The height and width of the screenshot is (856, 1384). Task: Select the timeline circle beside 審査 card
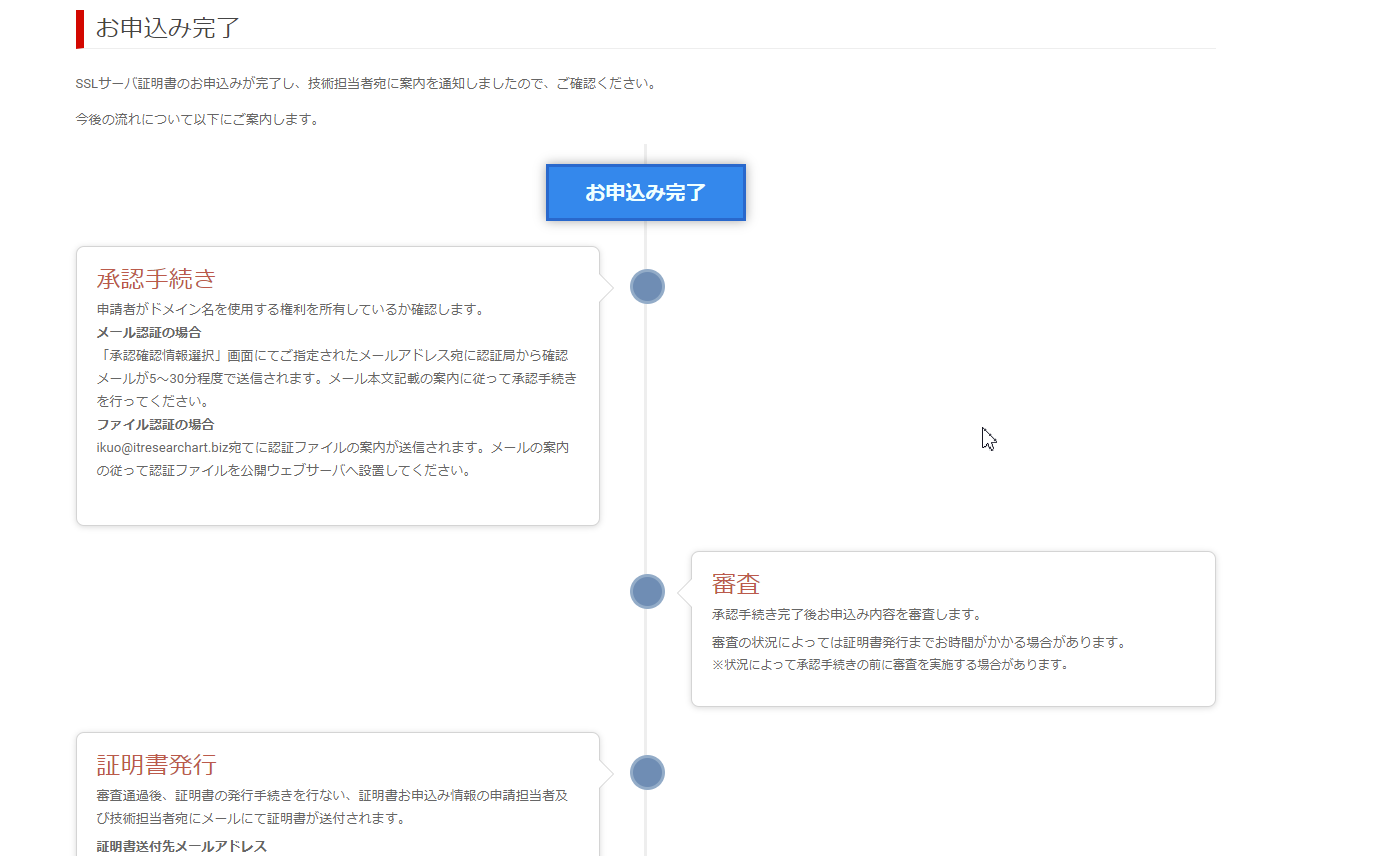(647, 592)
